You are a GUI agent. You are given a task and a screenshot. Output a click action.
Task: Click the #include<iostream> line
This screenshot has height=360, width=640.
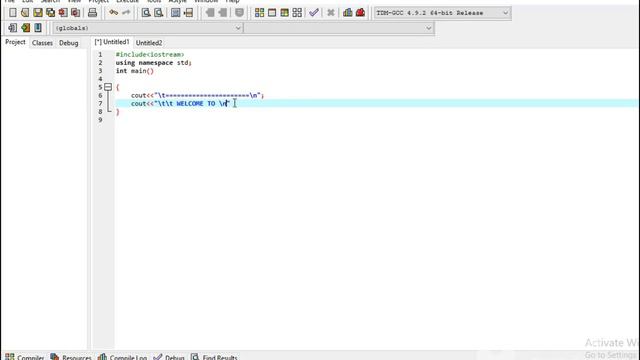150,54
